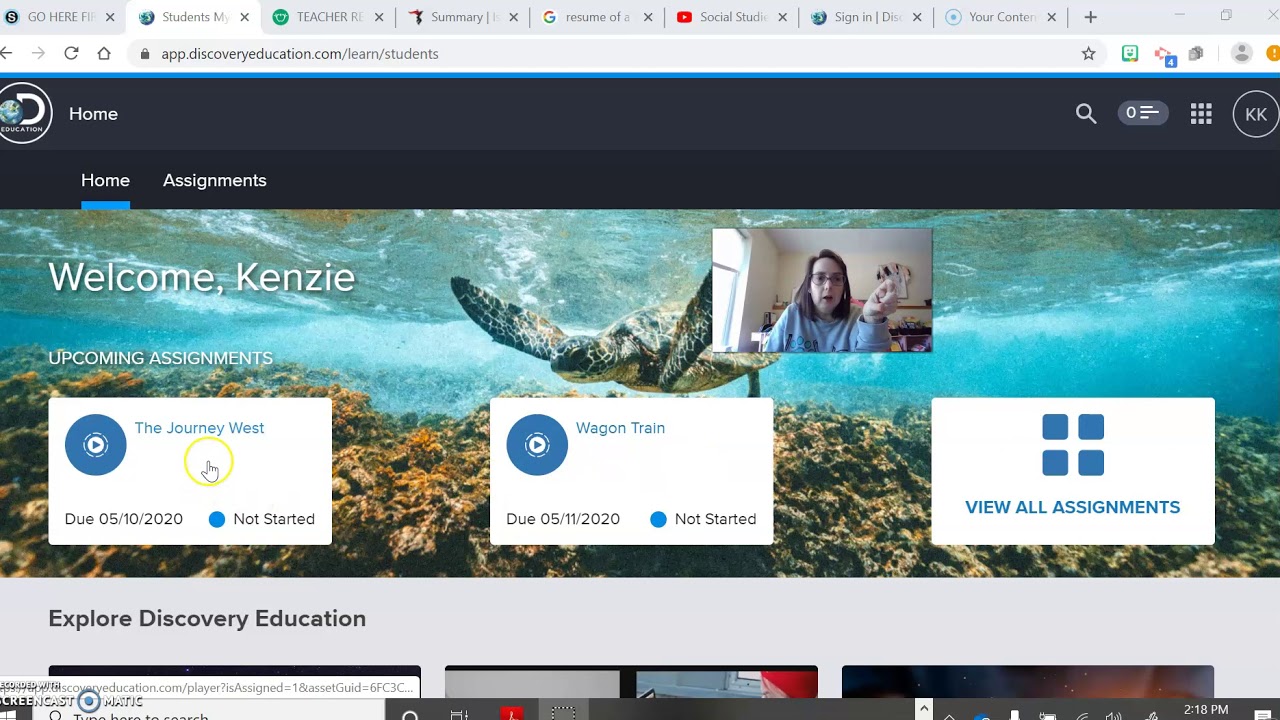
Task: Open the apps grid menu icon
Action: pyautogui.click(x=1201, y=114)
